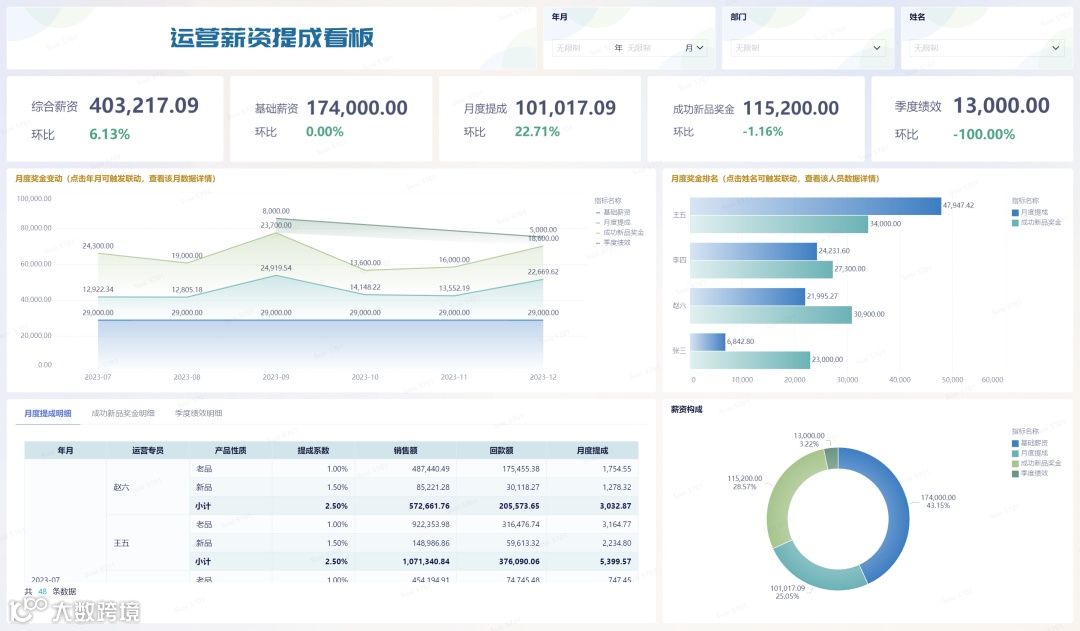Click the 回款额 table column header

point(501,451)
